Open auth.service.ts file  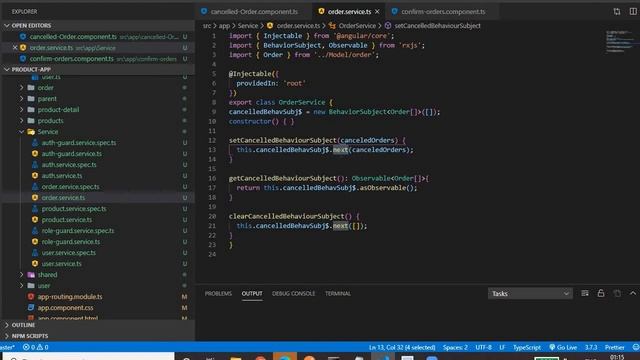62,176
